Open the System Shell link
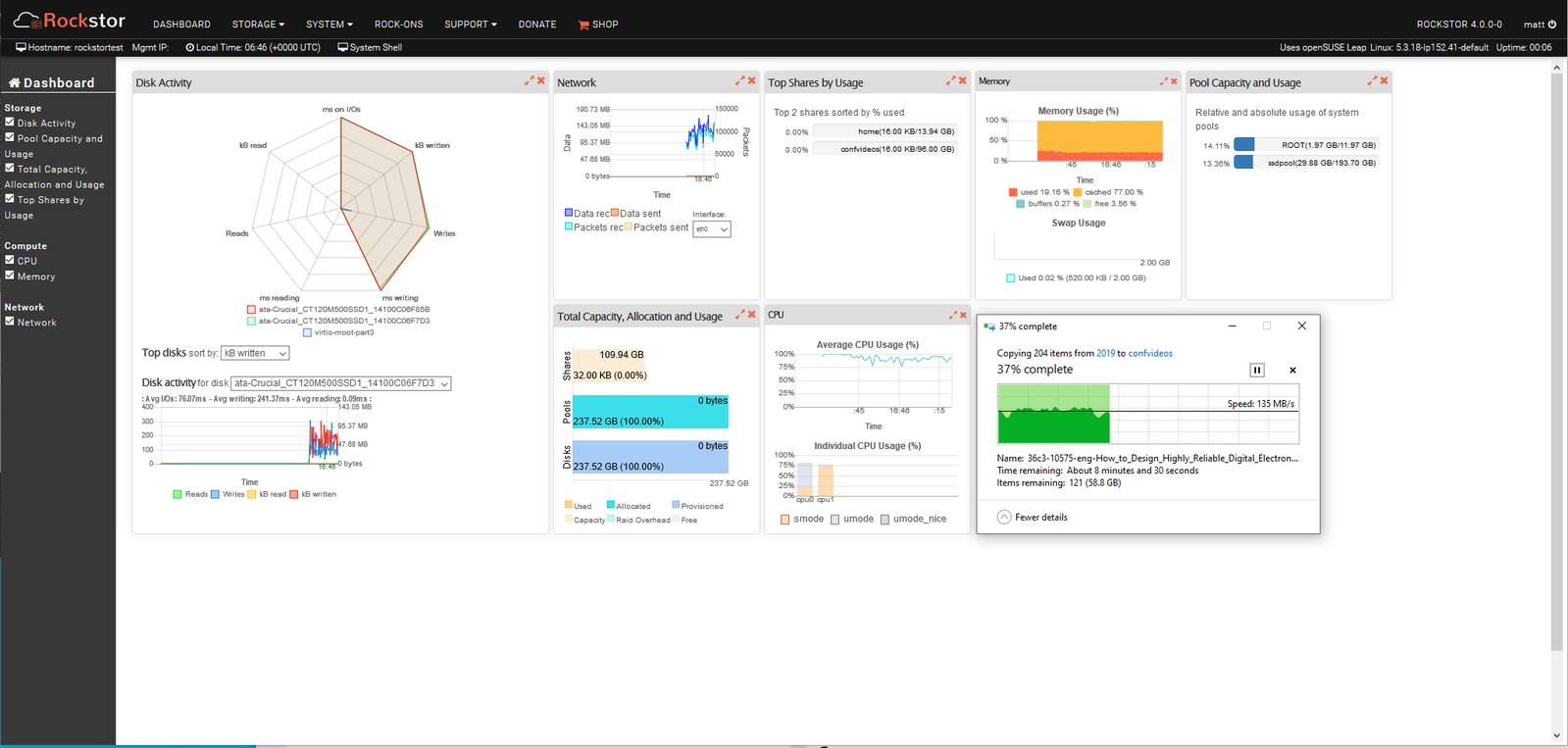The width and height of the screenshot is (1568, 748). click(x=376, y=47)
